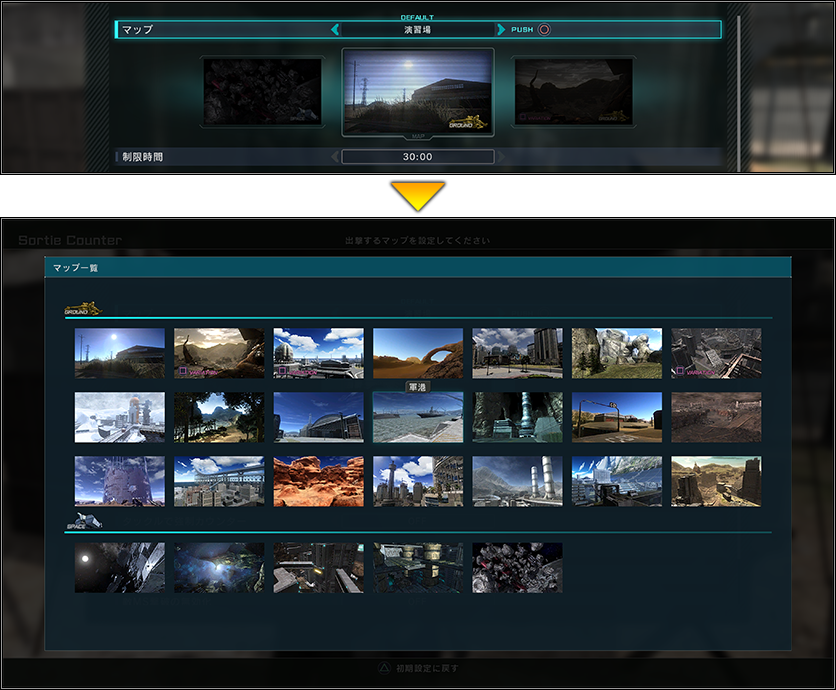
Task: Choose the elevated highway city map thumbnail
Action: click(219, 481)
